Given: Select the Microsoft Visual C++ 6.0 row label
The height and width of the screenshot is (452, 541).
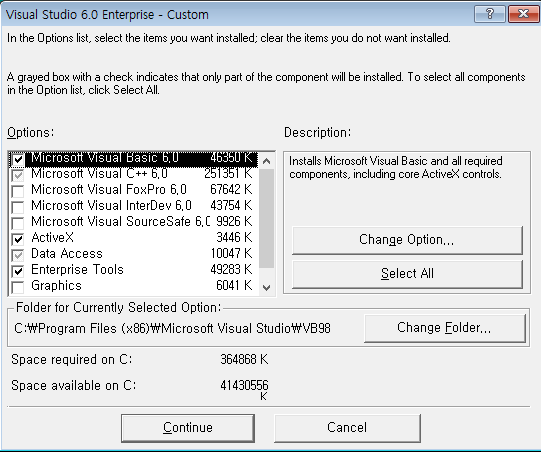Looking at the screenshot, I should 99,174.
